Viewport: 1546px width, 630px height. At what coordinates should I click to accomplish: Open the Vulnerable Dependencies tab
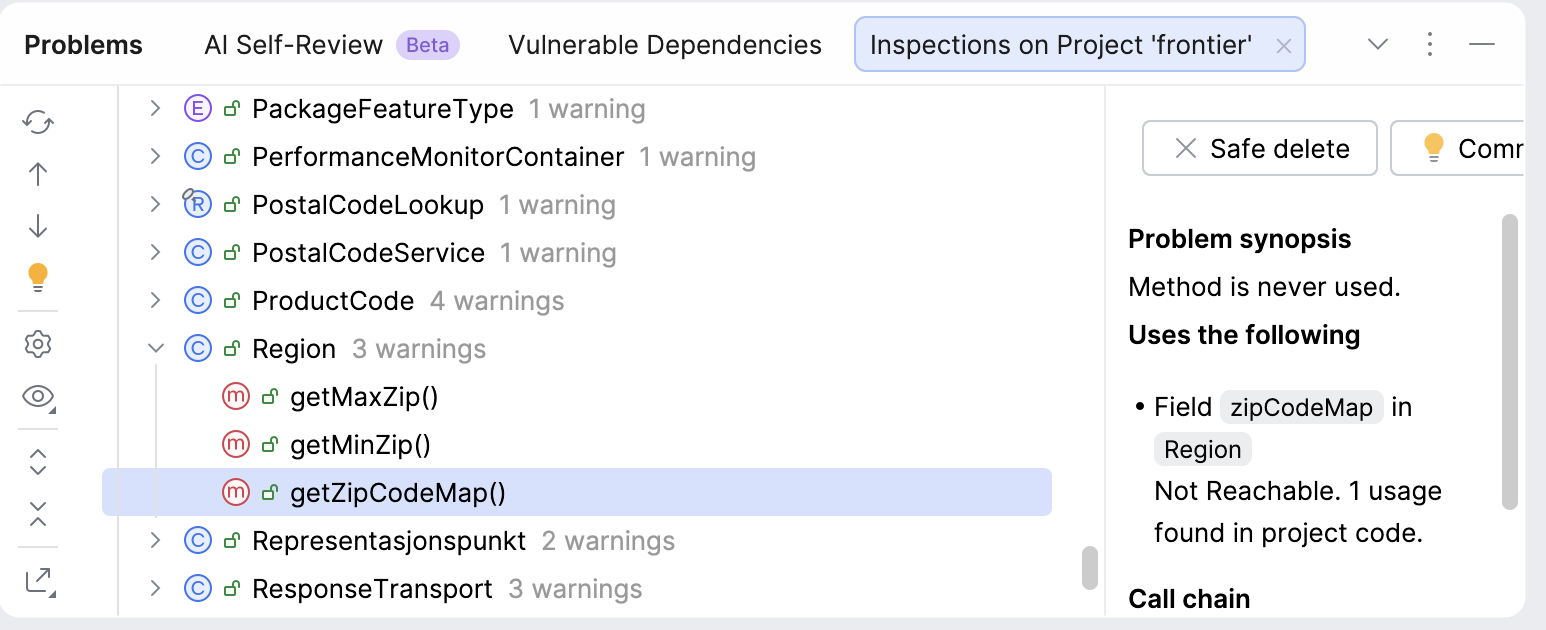(x=665, y=45)
